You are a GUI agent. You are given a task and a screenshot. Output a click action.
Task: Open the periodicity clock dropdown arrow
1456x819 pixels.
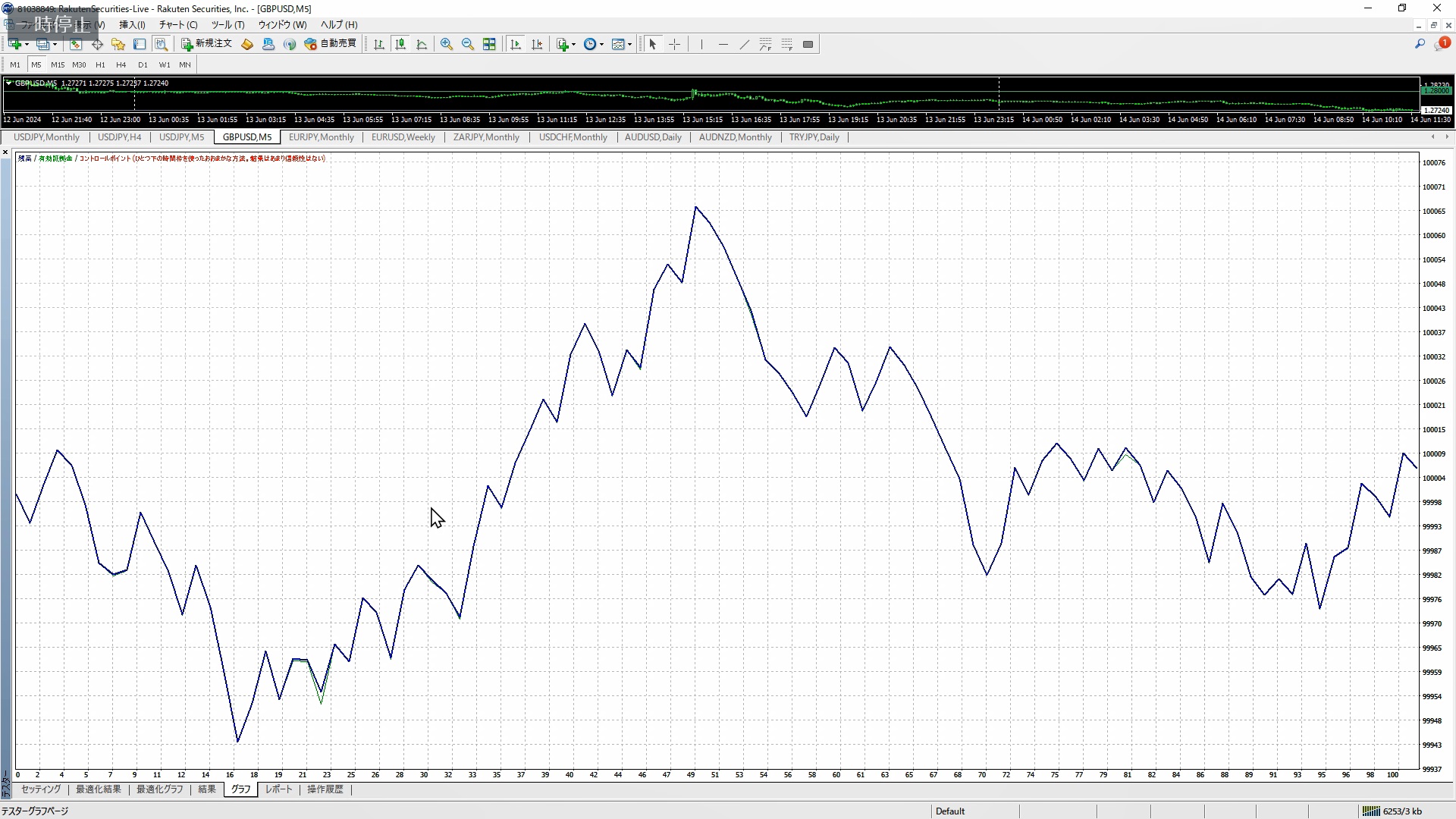[601, 44]
